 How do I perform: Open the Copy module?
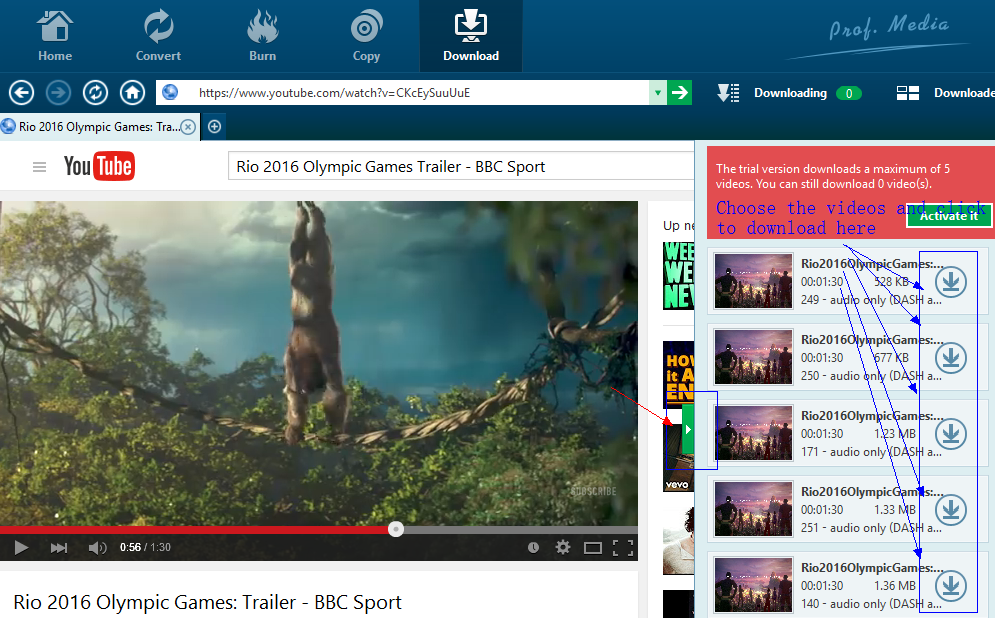[366, 36]
